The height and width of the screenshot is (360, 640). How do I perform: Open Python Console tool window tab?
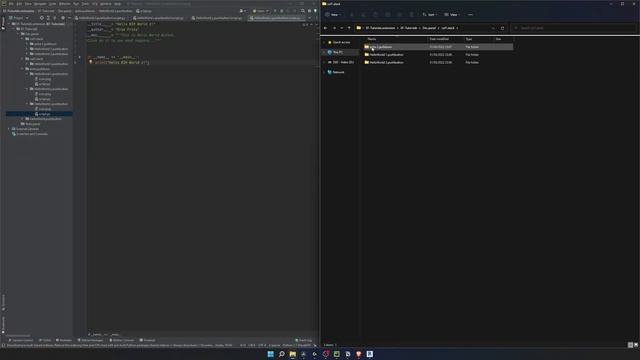tap(122, 340)
